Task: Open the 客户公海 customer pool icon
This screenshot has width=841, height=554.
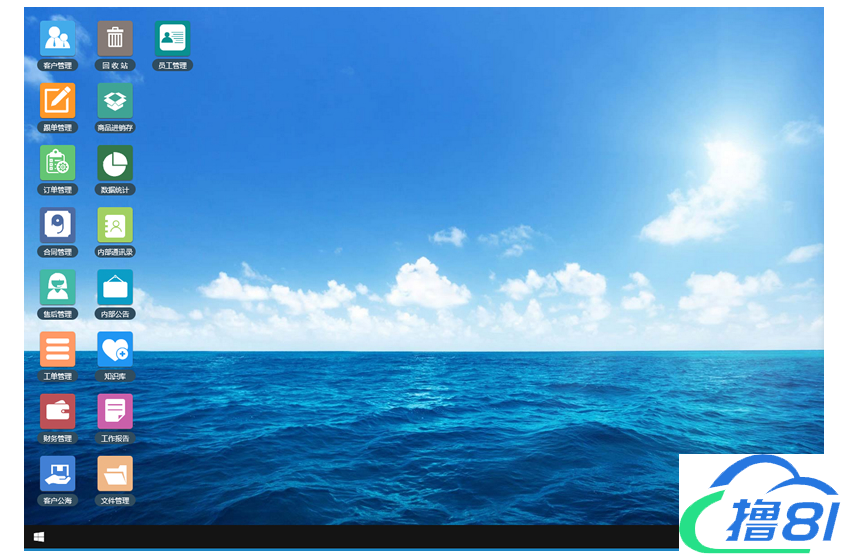Action: coord(57,473)
